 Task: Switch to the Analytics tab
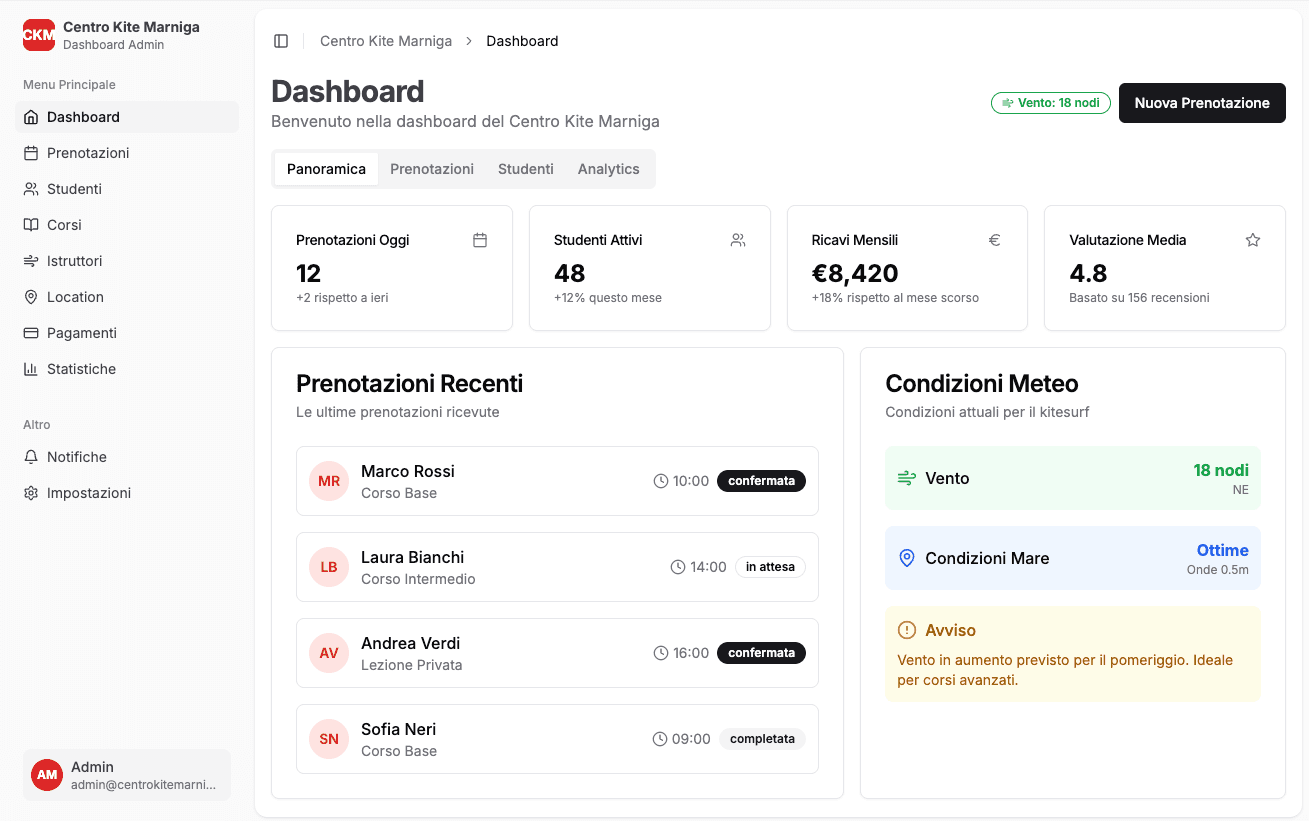coord(608,169)
